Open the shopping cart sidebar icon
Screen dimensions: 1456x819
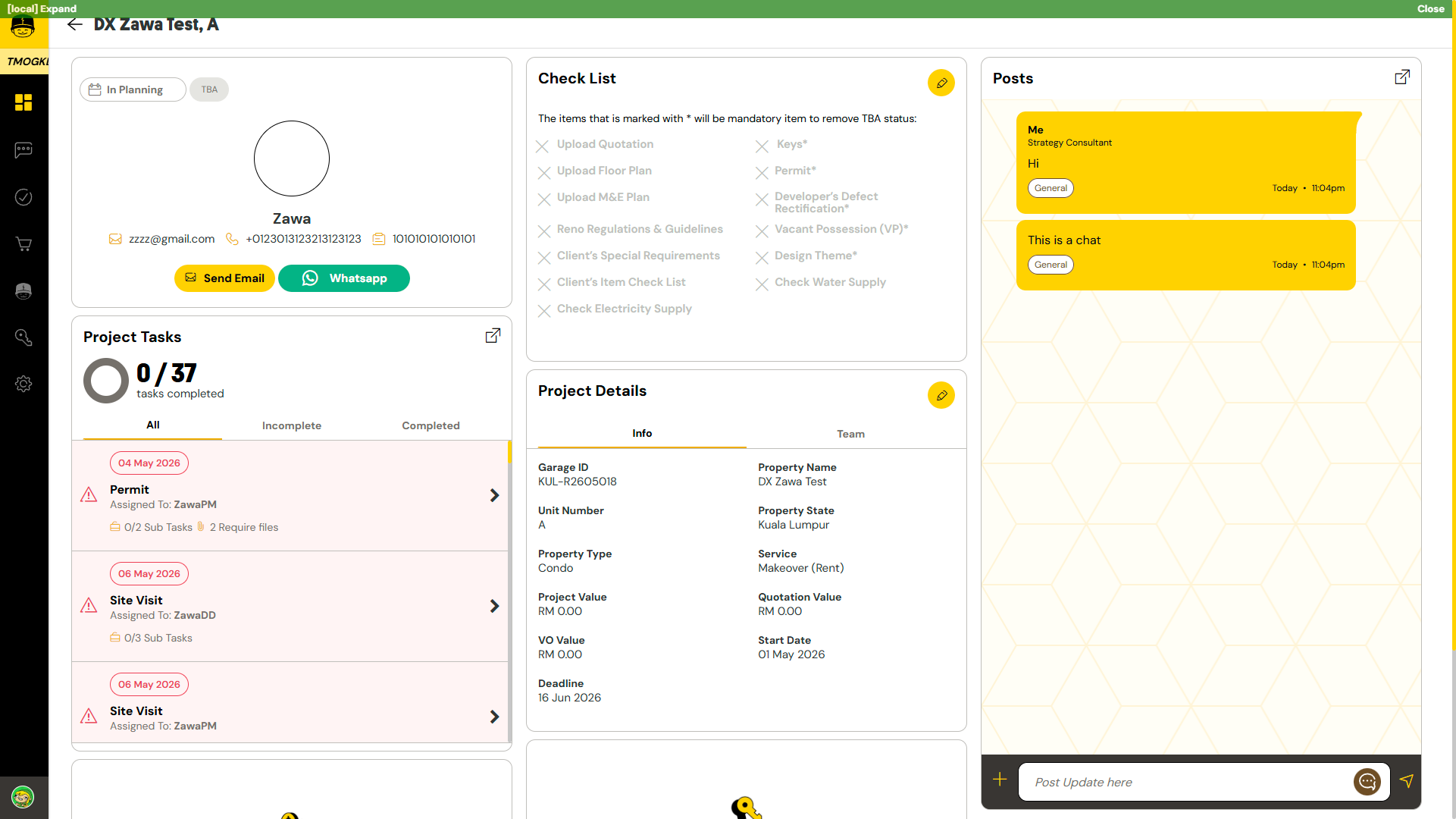(x=23, y=244)
